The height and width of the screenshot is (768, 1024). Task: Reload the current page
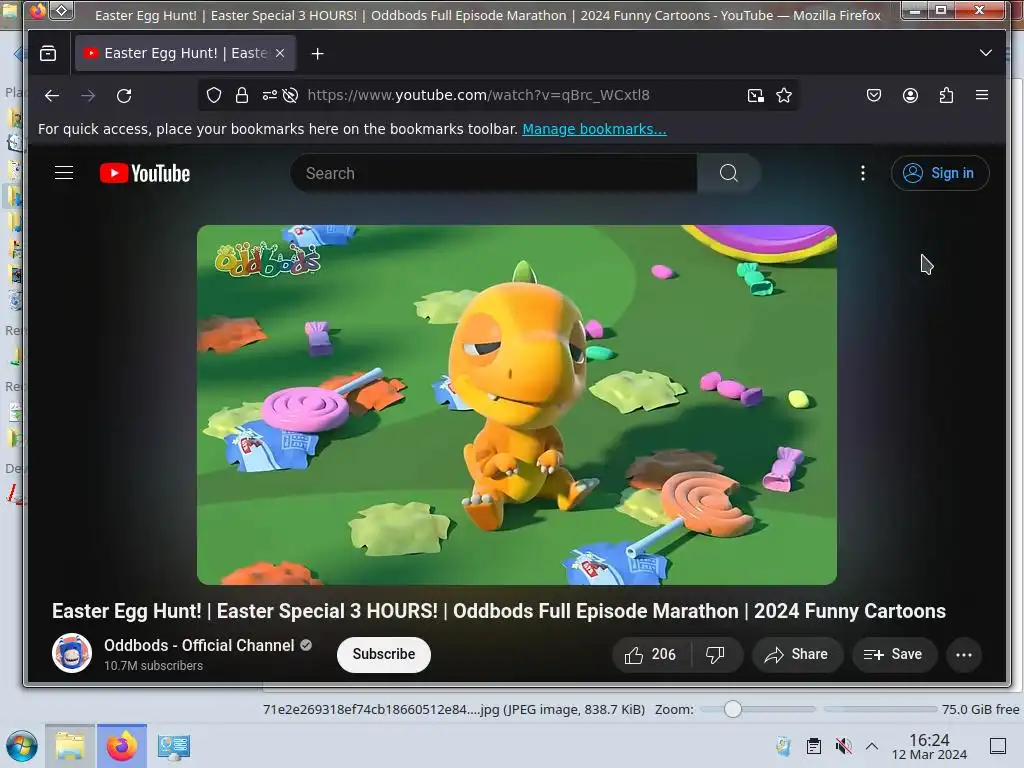pyautogui.click(x=124, y=96)
